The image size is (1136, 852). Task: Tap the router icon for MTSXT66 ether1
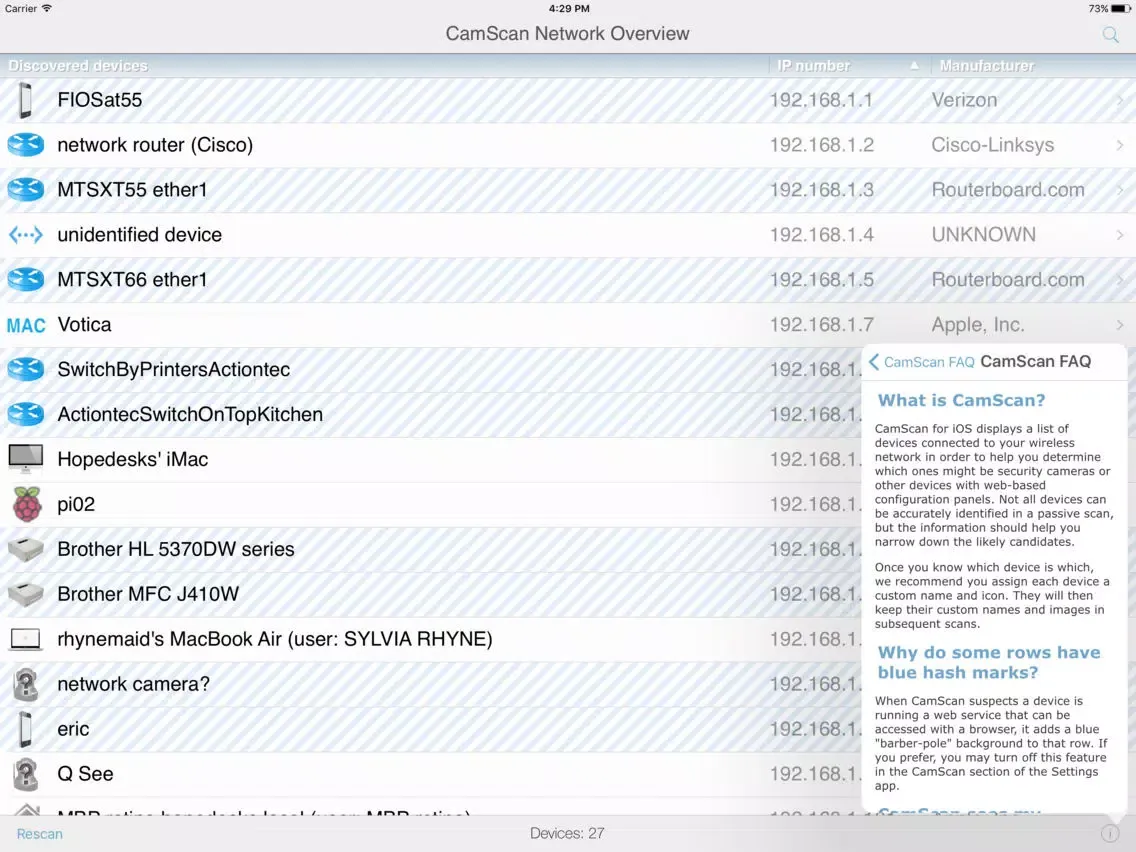coord(25,280)
